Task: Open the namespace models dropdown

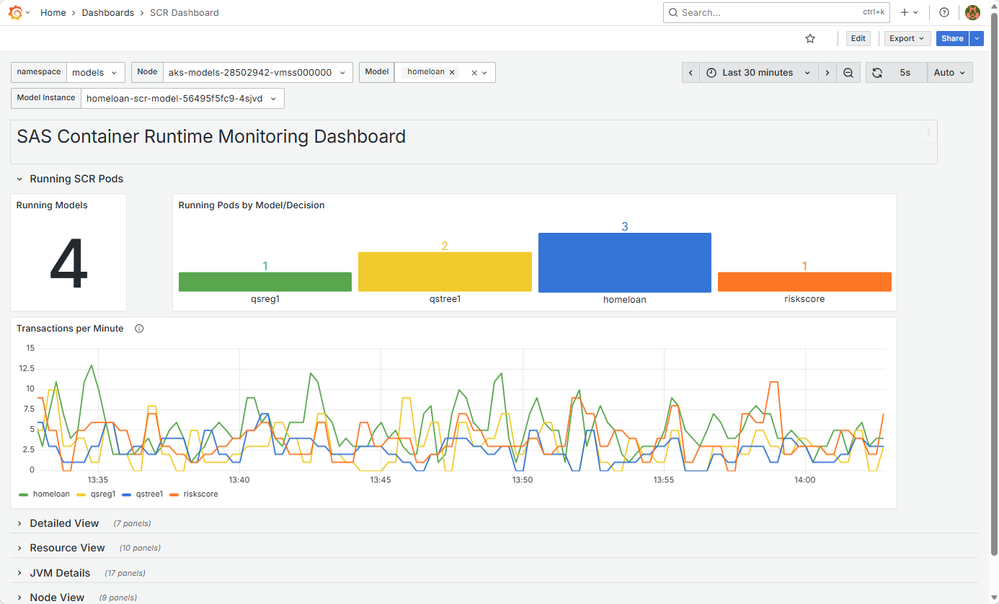Action: (x=95, y=73)
